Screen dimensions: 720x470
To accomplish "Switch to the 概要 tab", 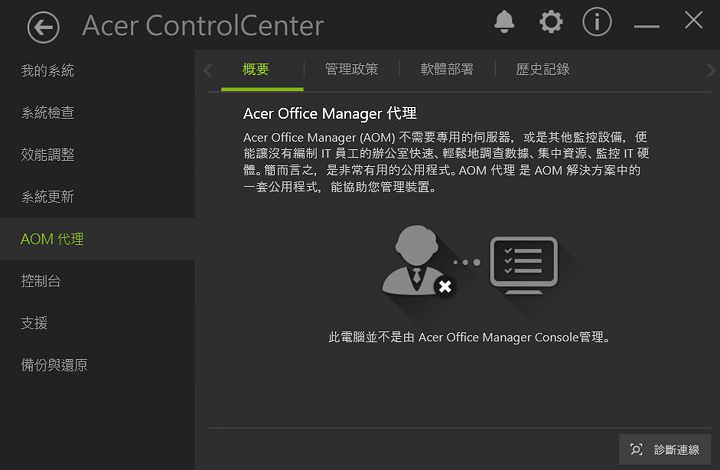I will click(x=256, y=69).
